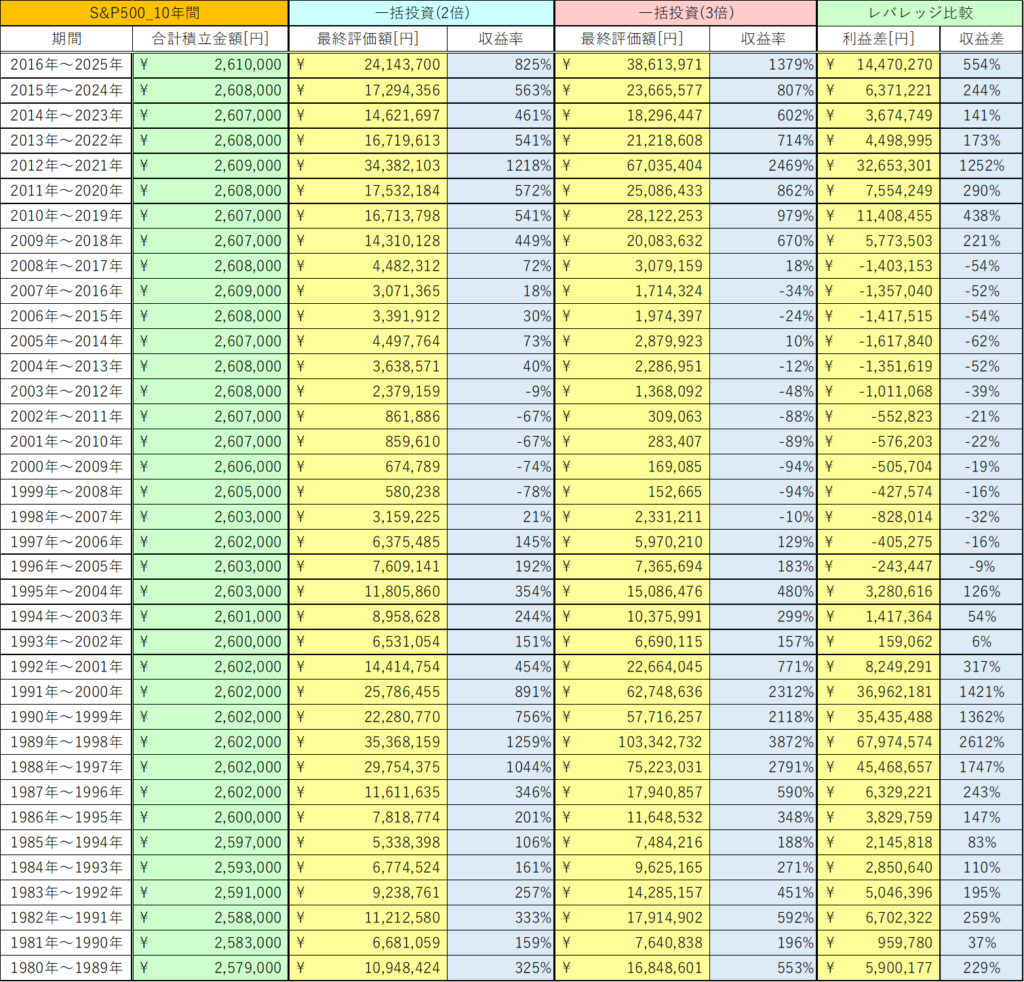
Task: Select the 2016年～2025年 period cell
Action: tap(67, 64)
